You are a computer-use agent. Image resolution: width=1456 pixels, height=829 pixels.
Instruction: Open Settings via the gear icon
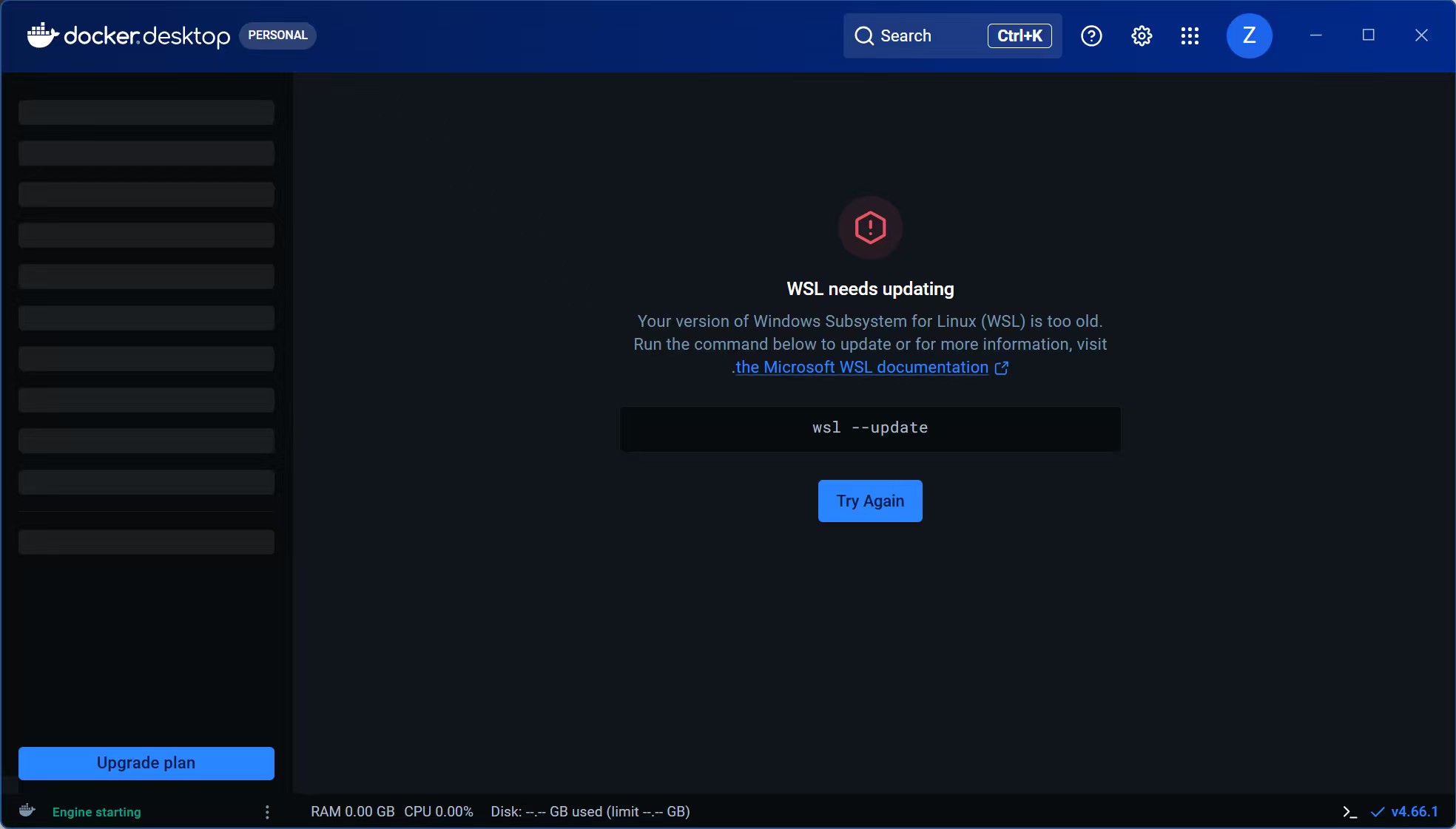pyautogui.click(x=1142, y=35)
